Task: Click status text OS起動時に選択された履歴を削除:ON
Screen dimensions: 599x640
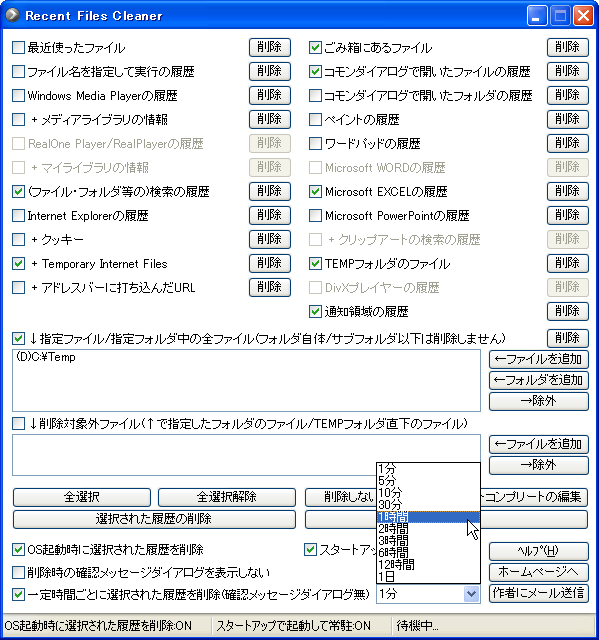Action: tap(98, 626)
